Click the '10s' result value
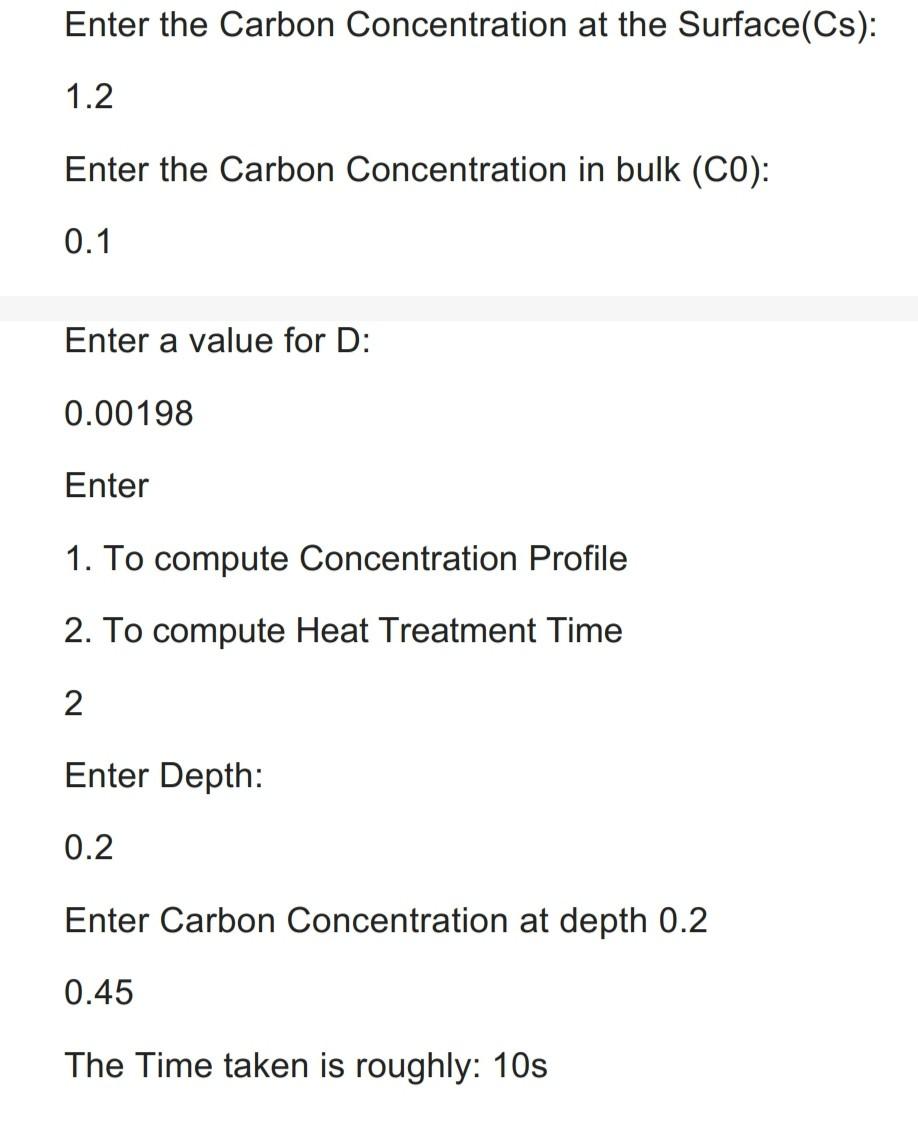 click(520, 1066)
